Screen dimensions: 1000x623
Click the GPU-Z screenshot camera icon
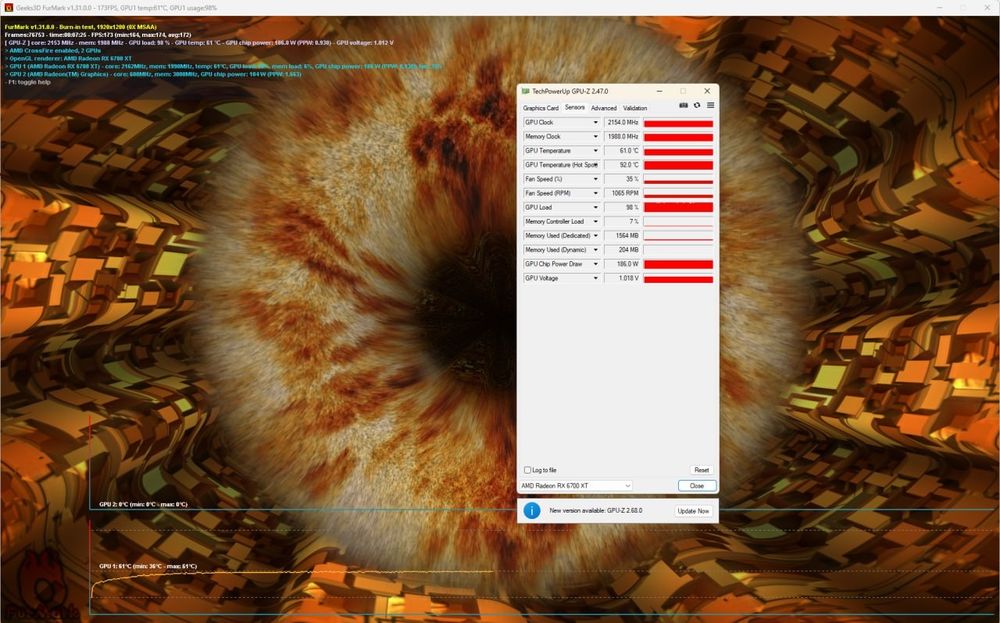point(683,105)
